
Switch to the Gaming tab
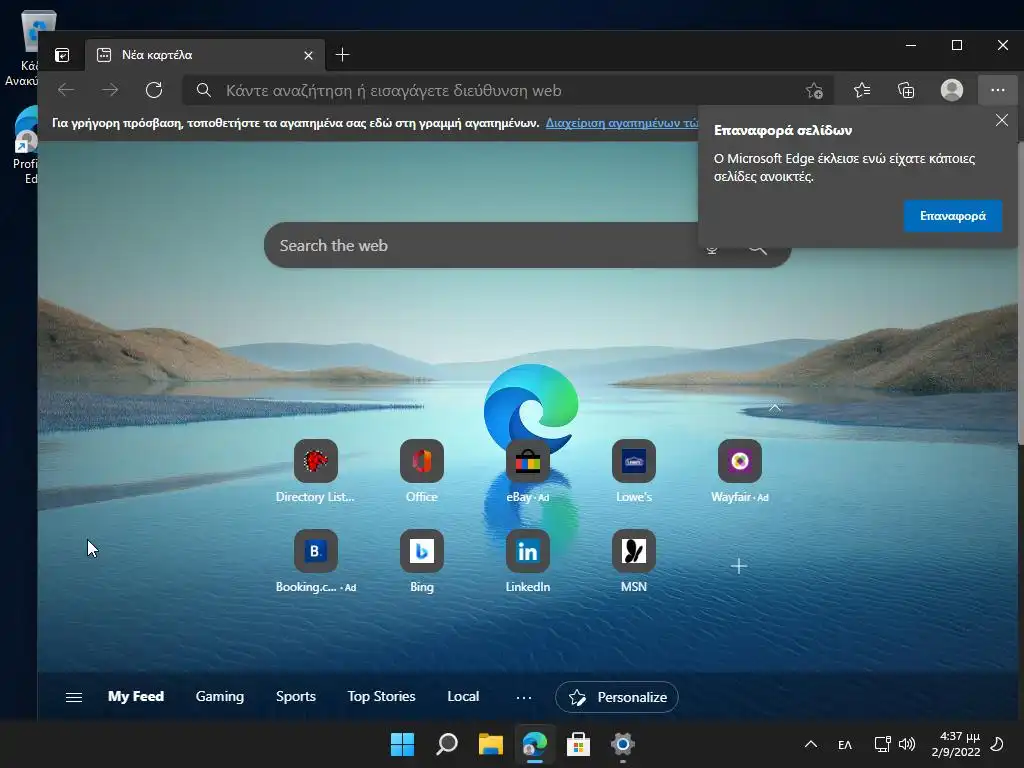point(219,697)
